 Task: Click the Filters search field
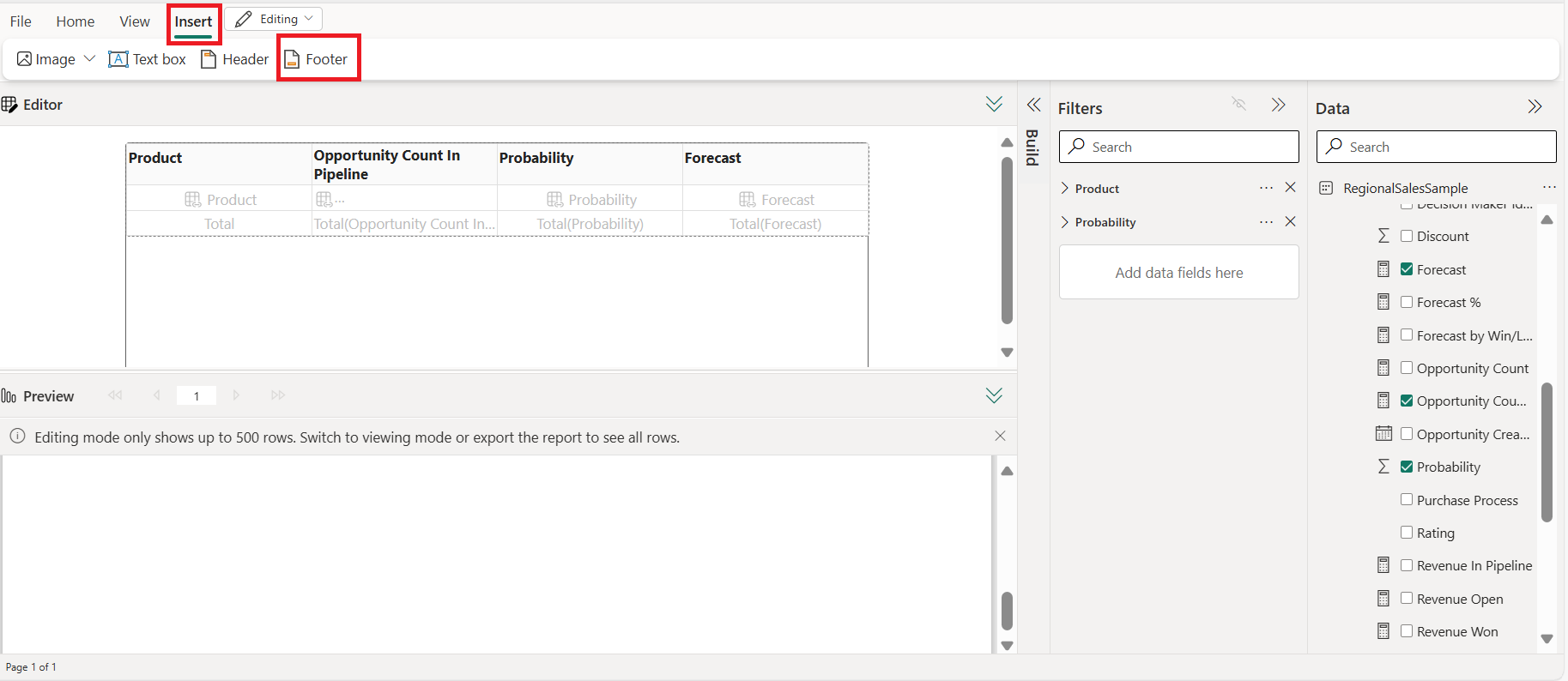click(x=1178, y=147)
